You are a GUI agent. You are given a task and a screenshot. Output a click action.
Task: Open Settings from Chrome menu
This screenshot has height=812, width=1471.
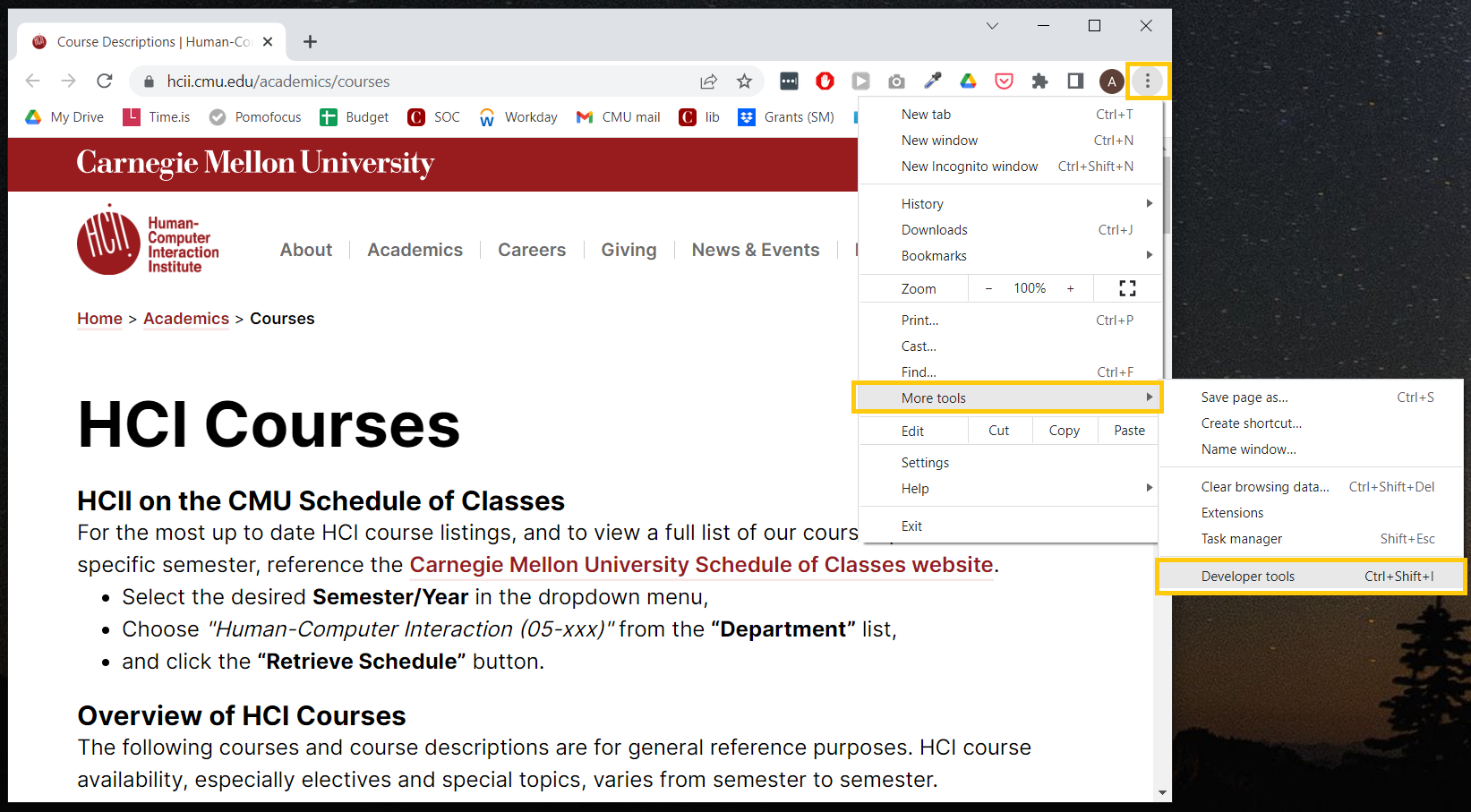pyautogui.click(x=1010, y=463)
